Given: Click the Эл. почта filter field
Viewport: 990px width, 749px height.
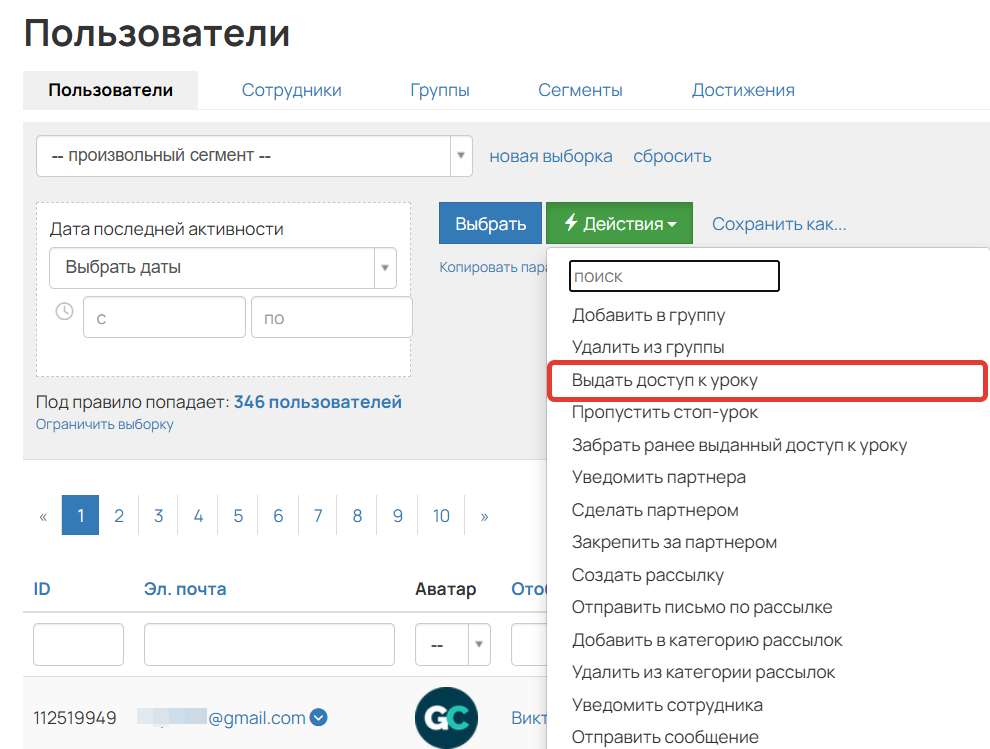Looking at the screenshot, I should 269,645.
